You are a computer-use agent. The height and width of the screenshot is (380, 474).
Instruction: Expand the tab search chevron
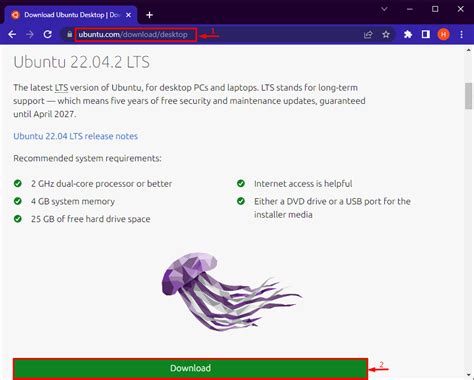click(384, 9)
